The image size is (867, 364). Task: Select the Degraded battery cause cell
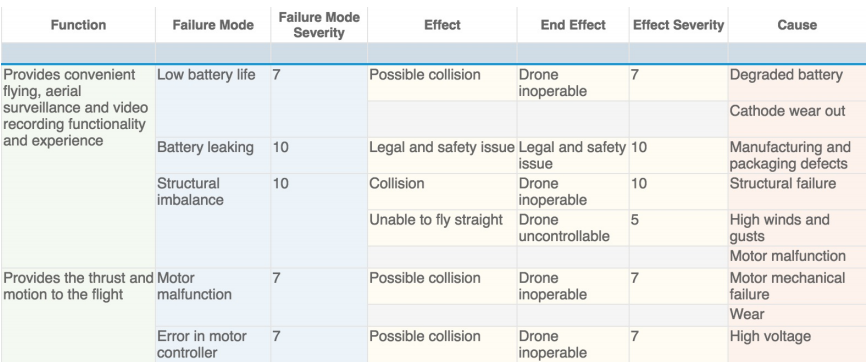click(797, 83)
